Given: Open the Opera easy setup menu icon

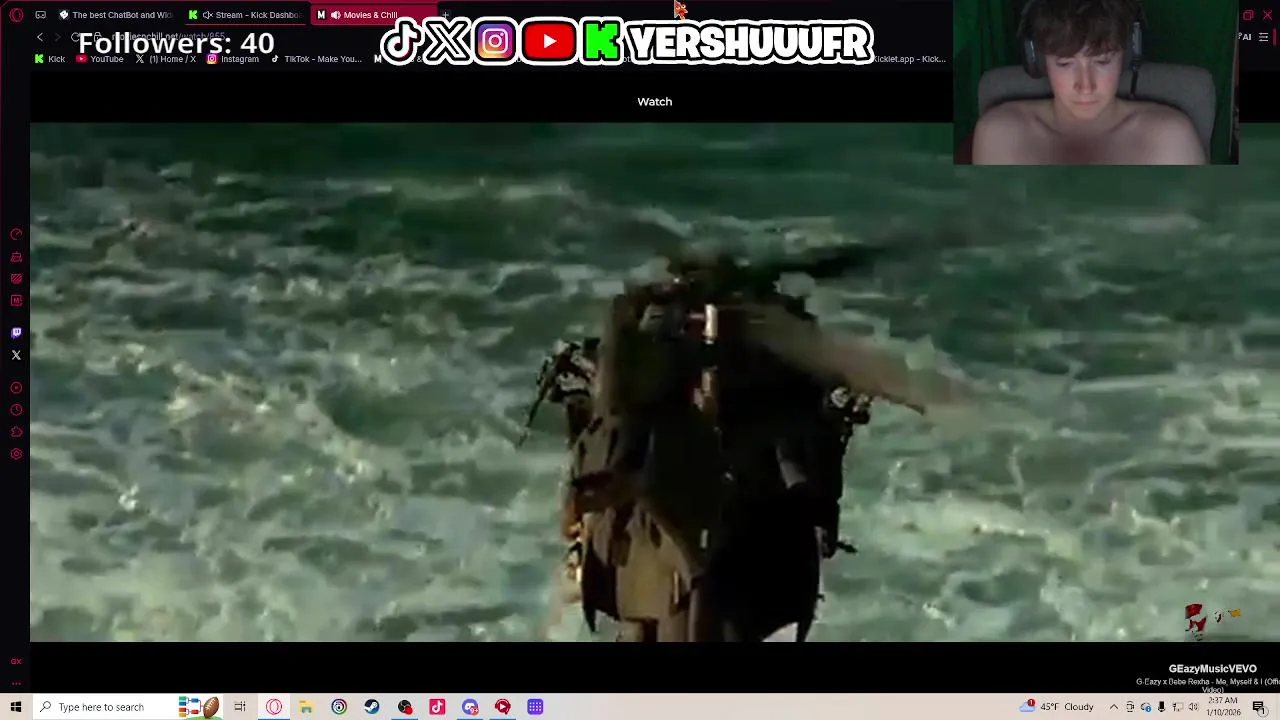Looking at the screenshot, I should click(1264, 37).
